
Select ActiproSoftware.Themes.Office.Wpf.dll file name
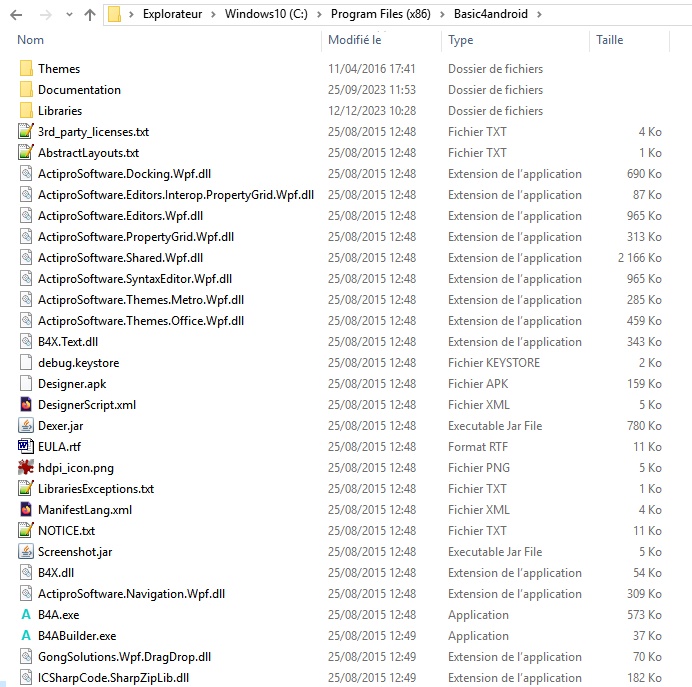[141, 321]
